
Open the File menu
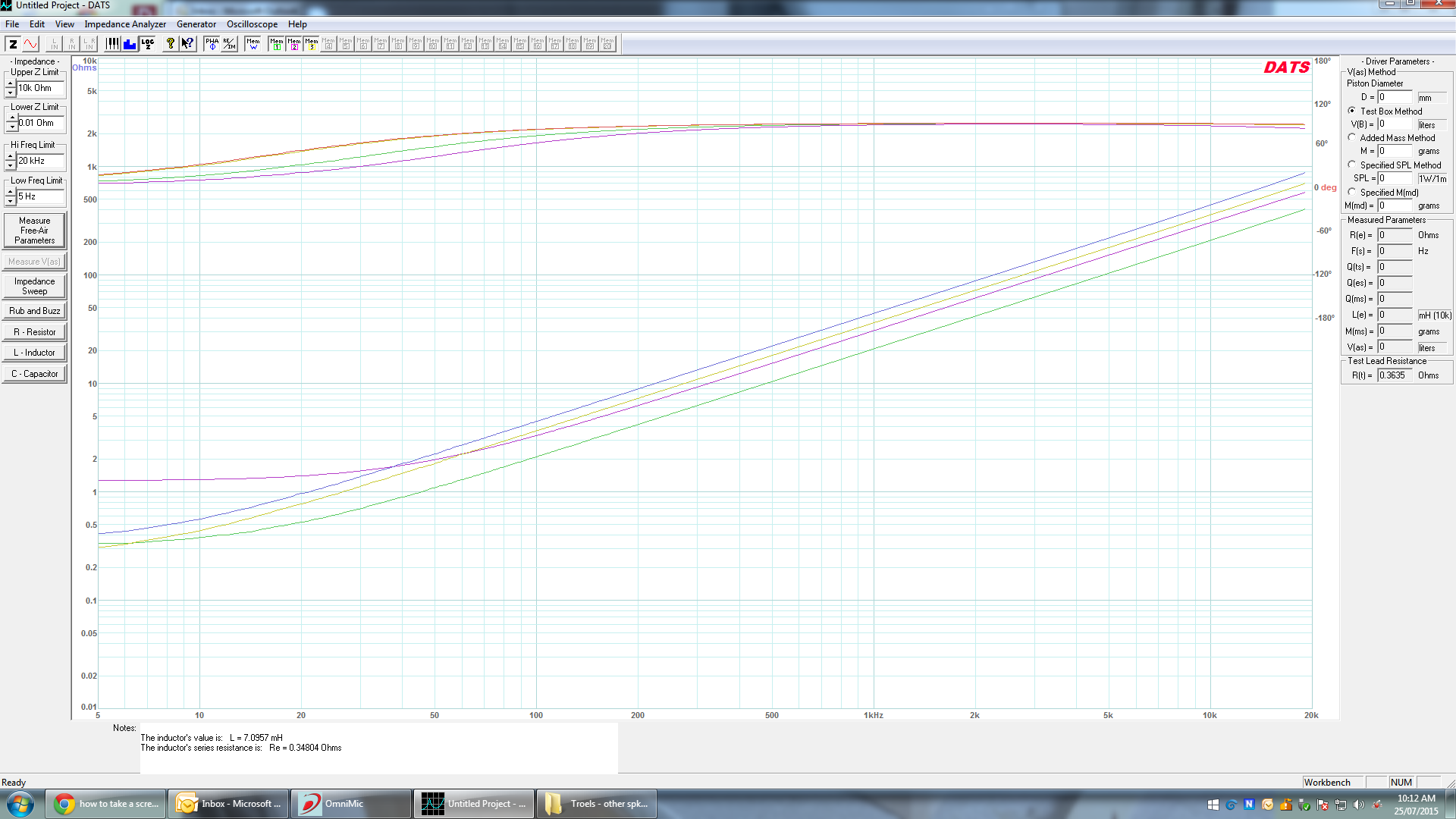(x=12, y=24)
